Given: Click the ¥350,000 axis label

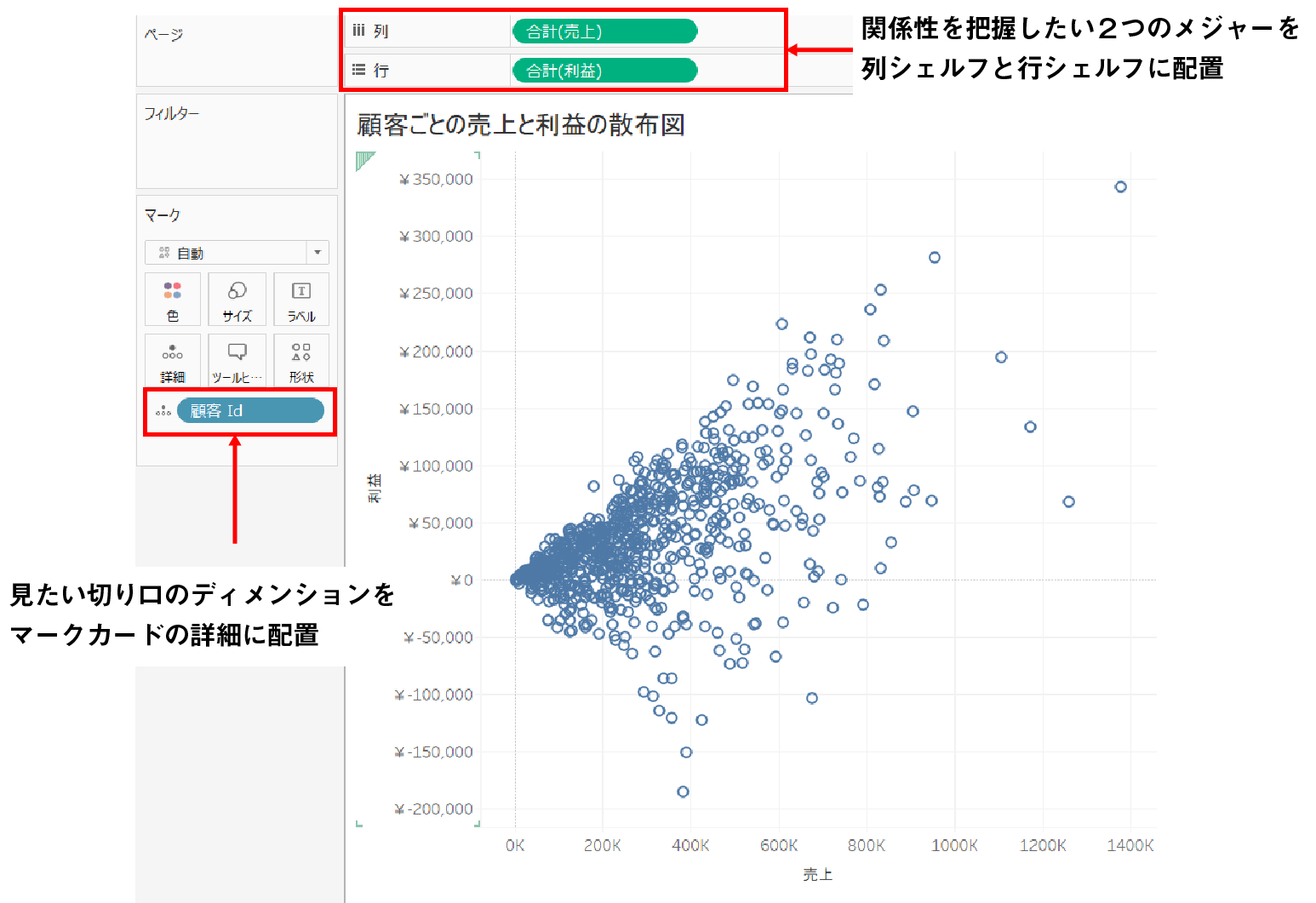Looking at the screenshot, I should point(436,180).
